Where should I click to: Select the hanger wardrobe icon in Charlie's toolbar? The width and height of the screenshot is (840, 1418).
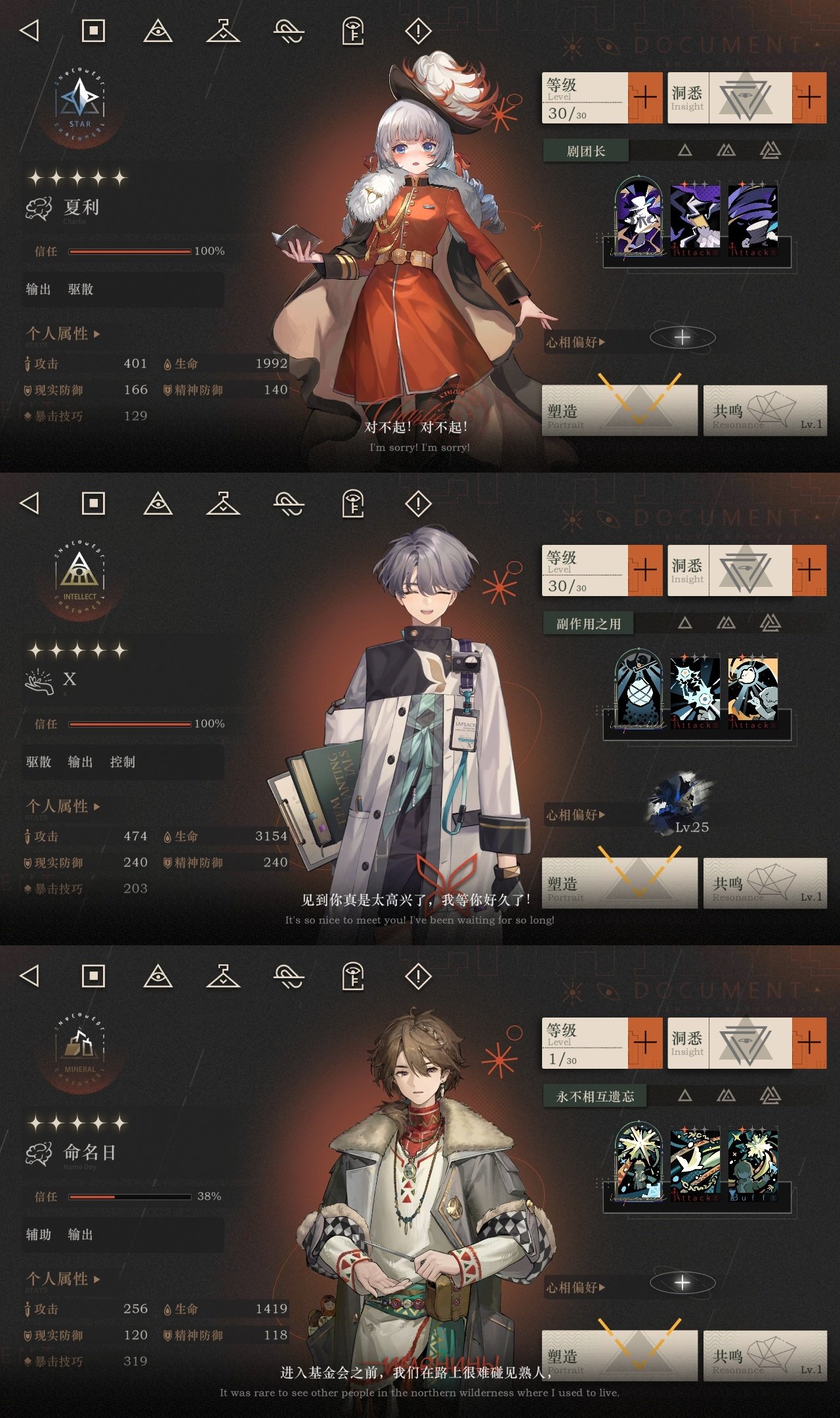point(223,30)
